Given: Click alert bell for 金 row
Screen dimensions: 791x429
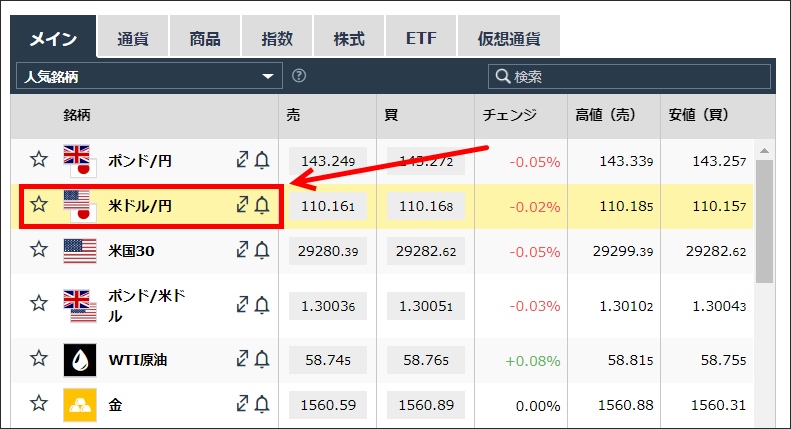Looking at the screenshot, I should pos(262,404).
